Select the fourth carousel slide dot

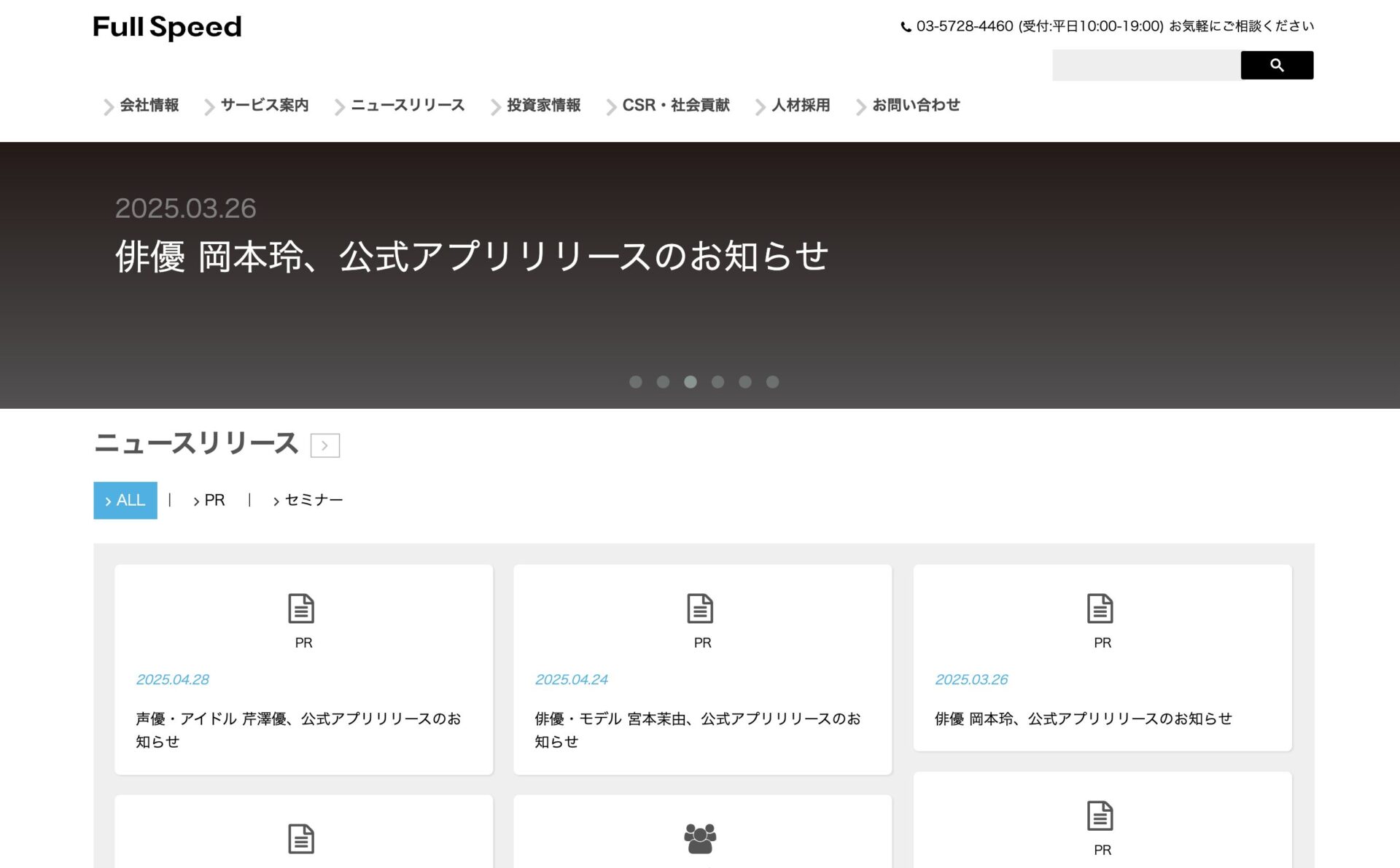point(717,382)
